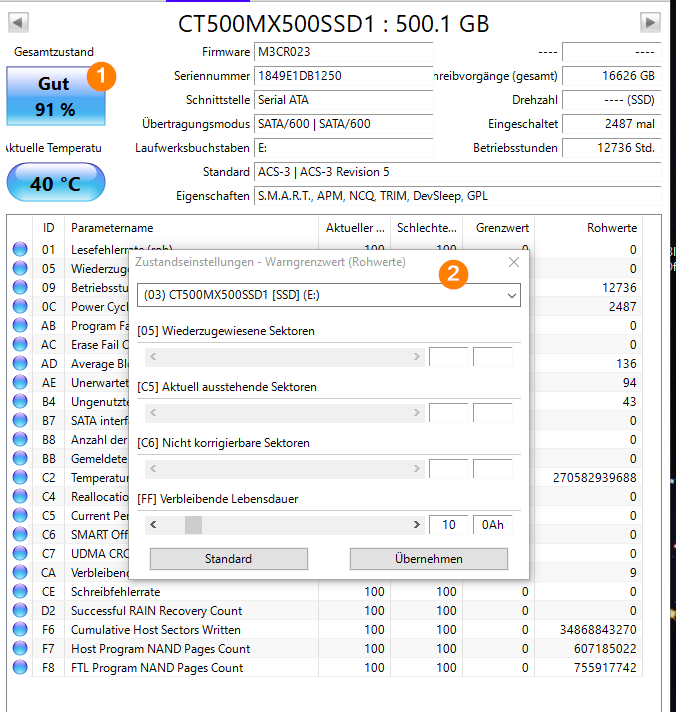Click the Standard button
The width and height of the screenshot is (676, 712).
coord(229,559)
